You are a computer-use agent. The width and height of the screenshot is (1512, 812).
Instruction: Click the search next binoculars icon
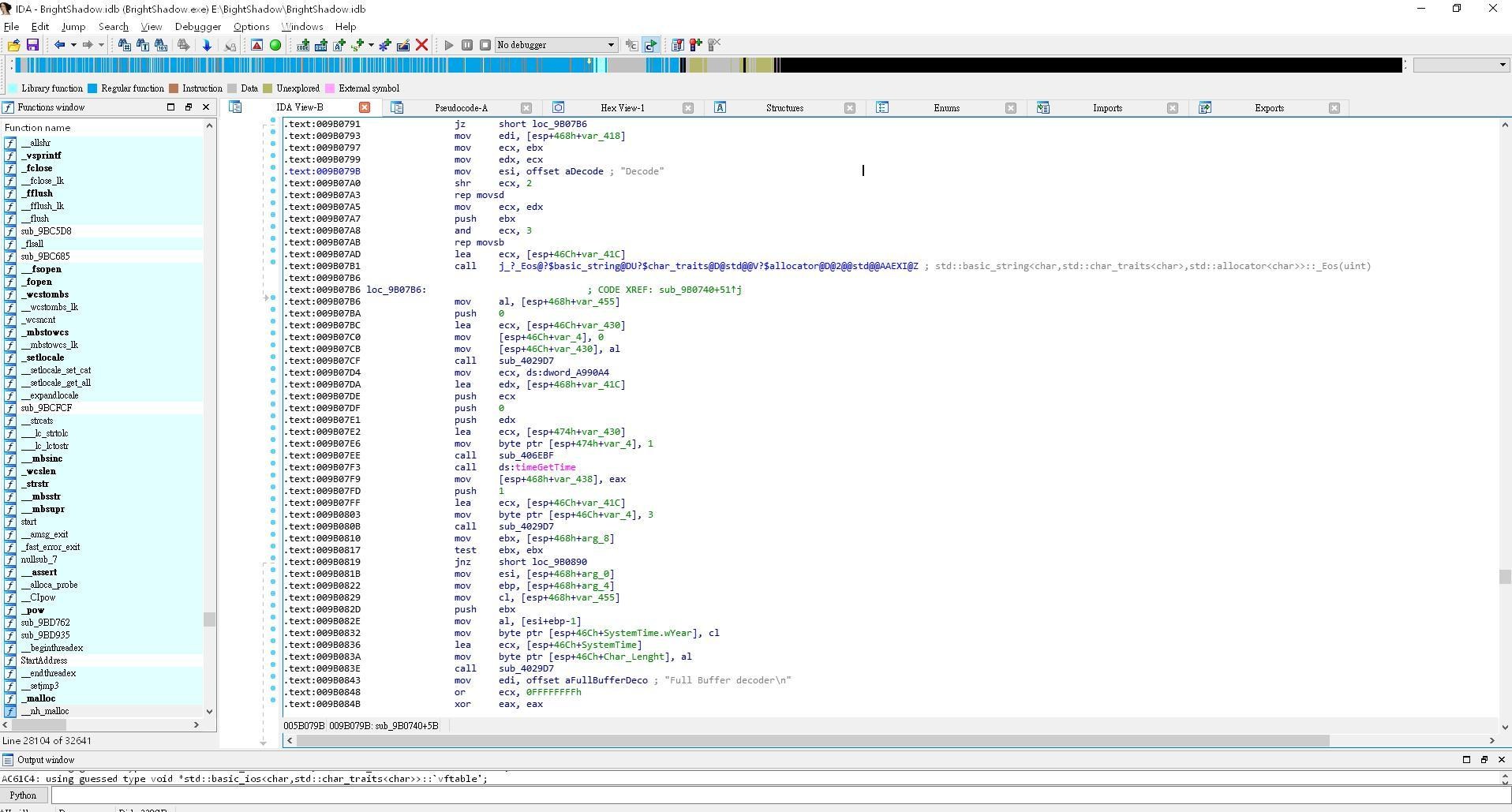point(183,45)
